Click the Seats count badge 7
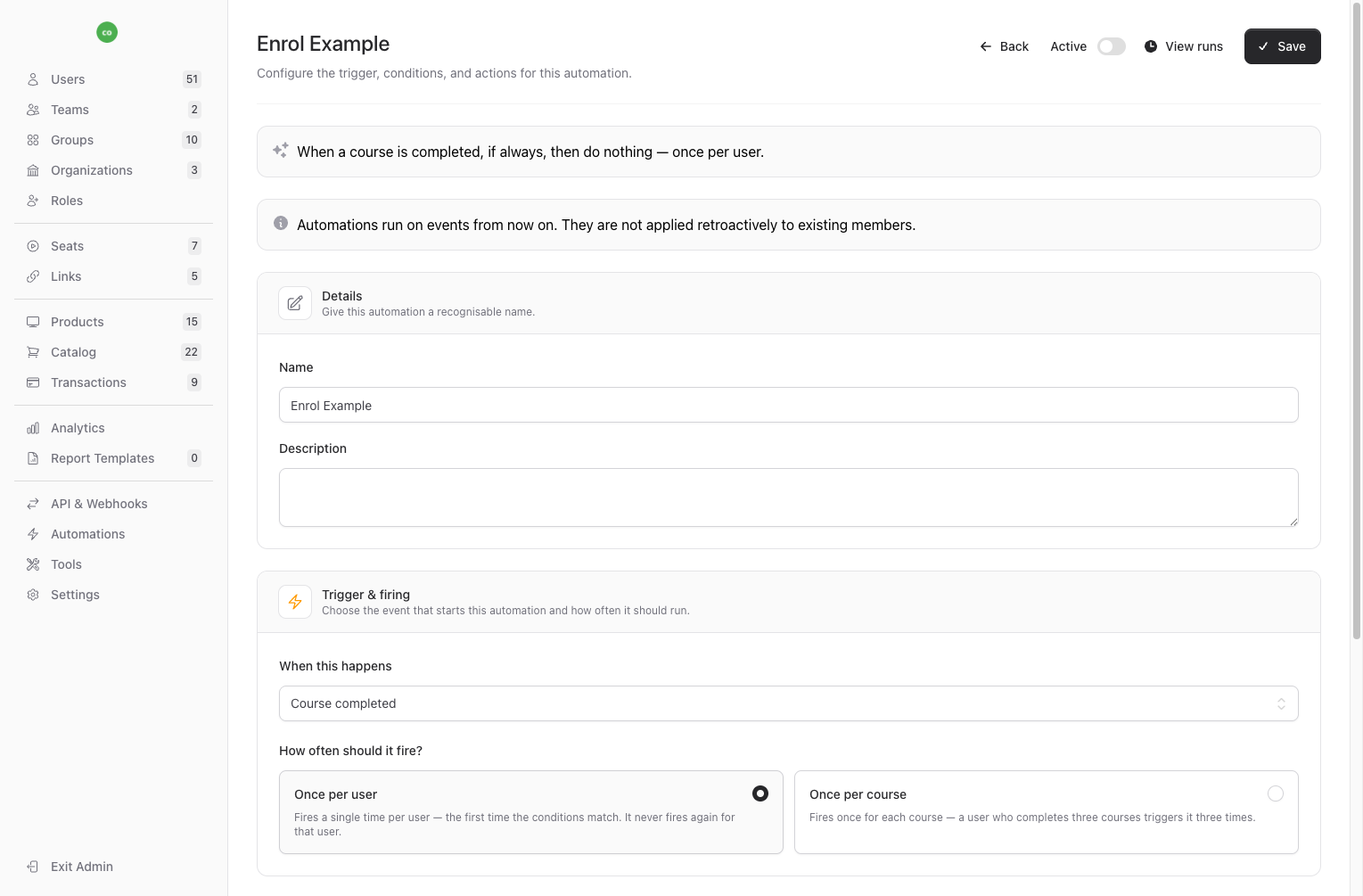Image resolution: width=1363 pixels, height=896 pixels. pyautogui.click(x=194, y=246)
